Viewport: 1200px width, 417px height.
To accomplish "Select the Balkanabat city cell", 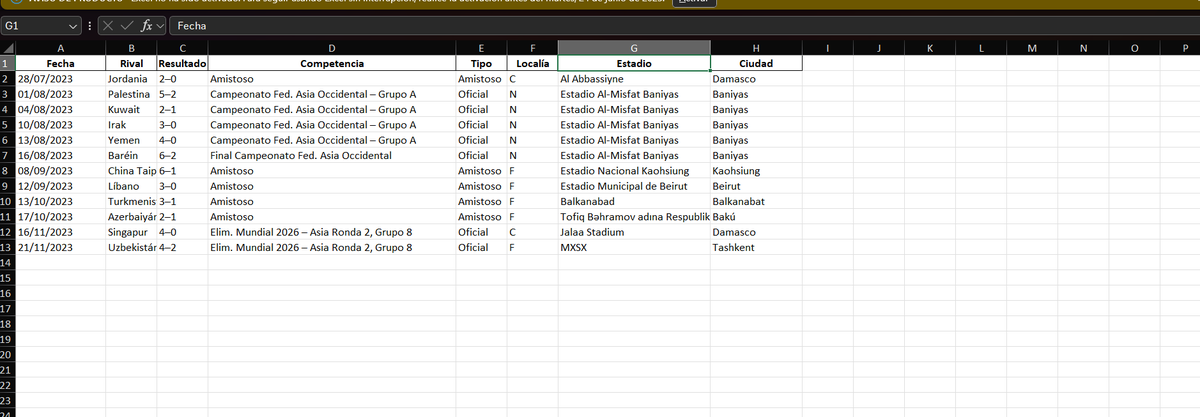I will pyautogui.click(x=755, y=201).
